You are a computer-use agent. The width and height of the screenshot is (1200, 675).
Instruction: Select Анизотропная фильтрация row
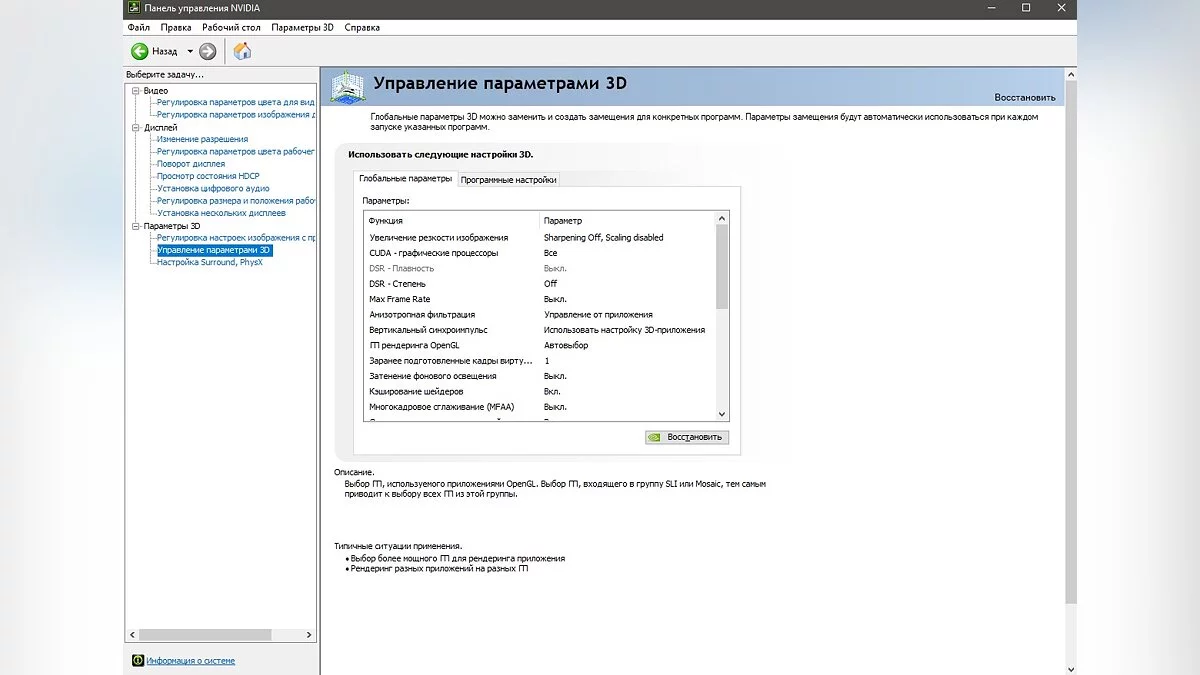[539, 315]
